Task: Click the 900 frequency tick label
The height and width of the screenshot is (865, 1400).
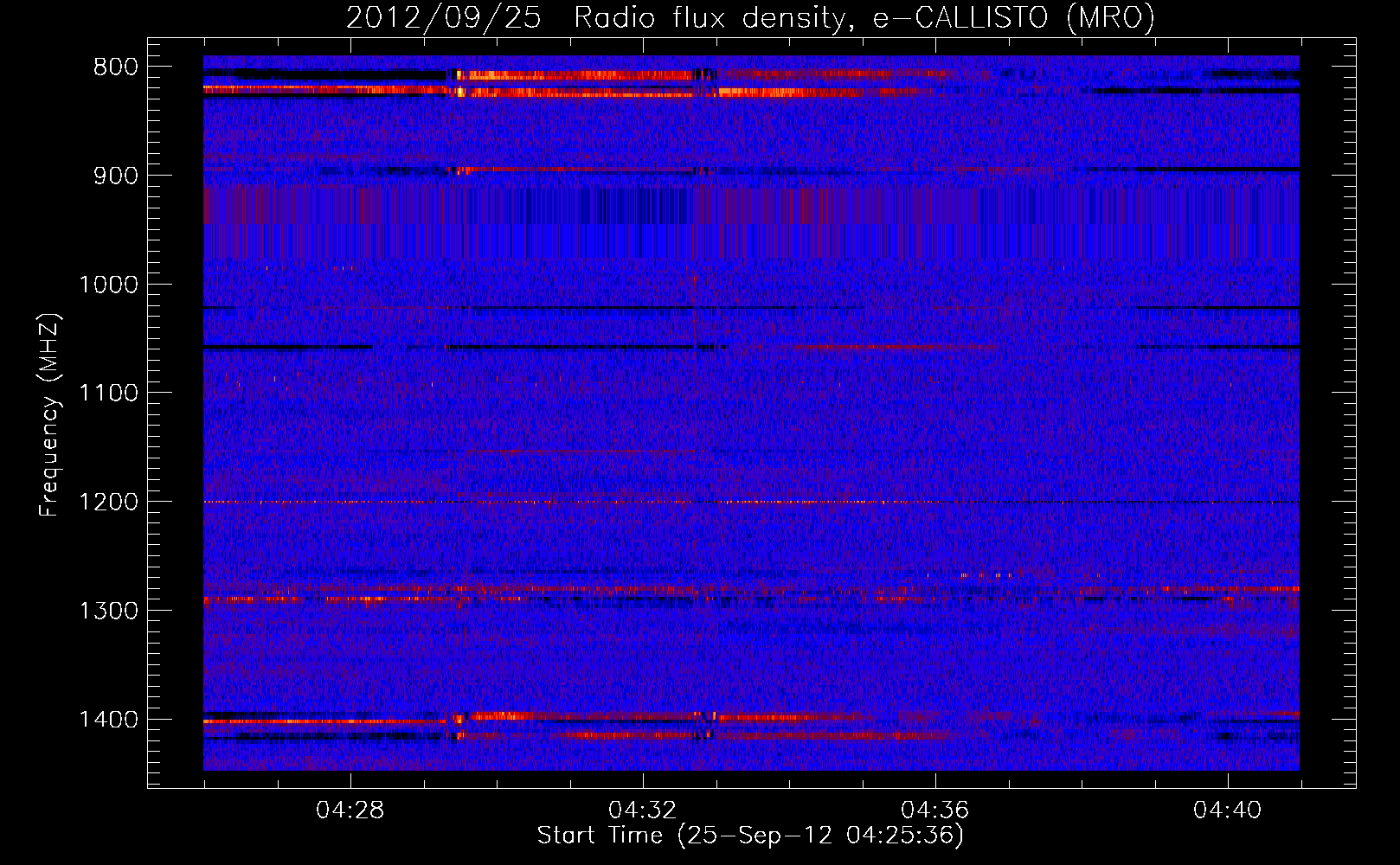Action: (x=115, y=176)
